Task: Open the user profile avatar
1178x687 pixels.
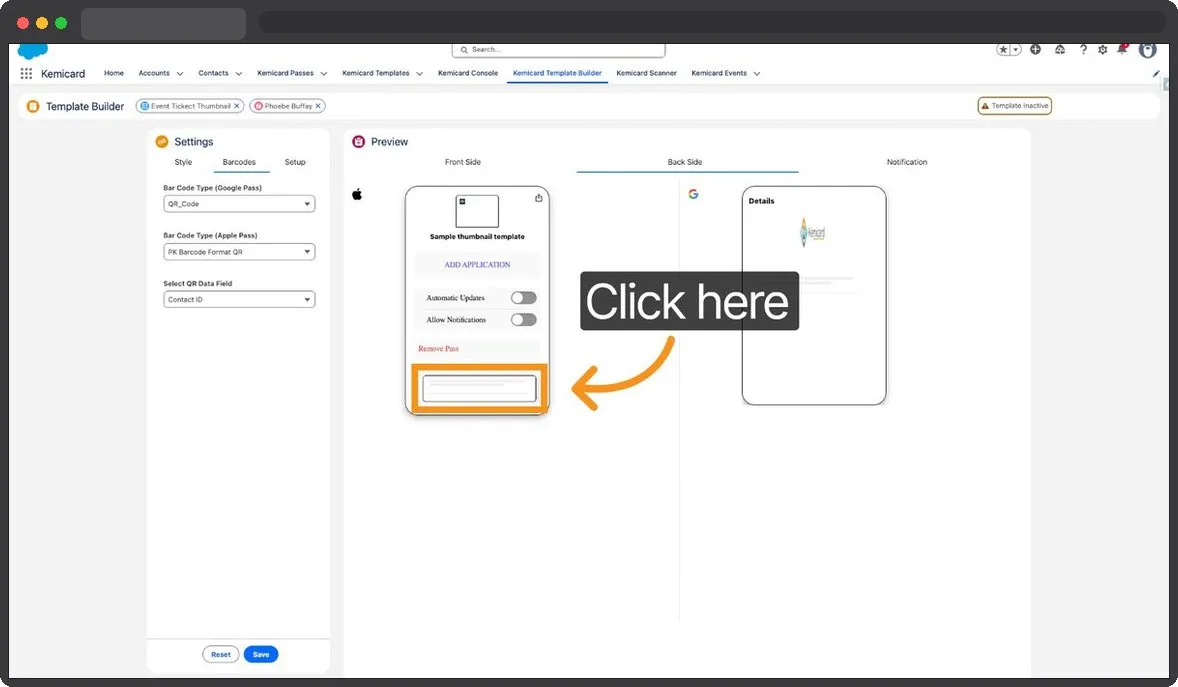Action: [1147, 50]
